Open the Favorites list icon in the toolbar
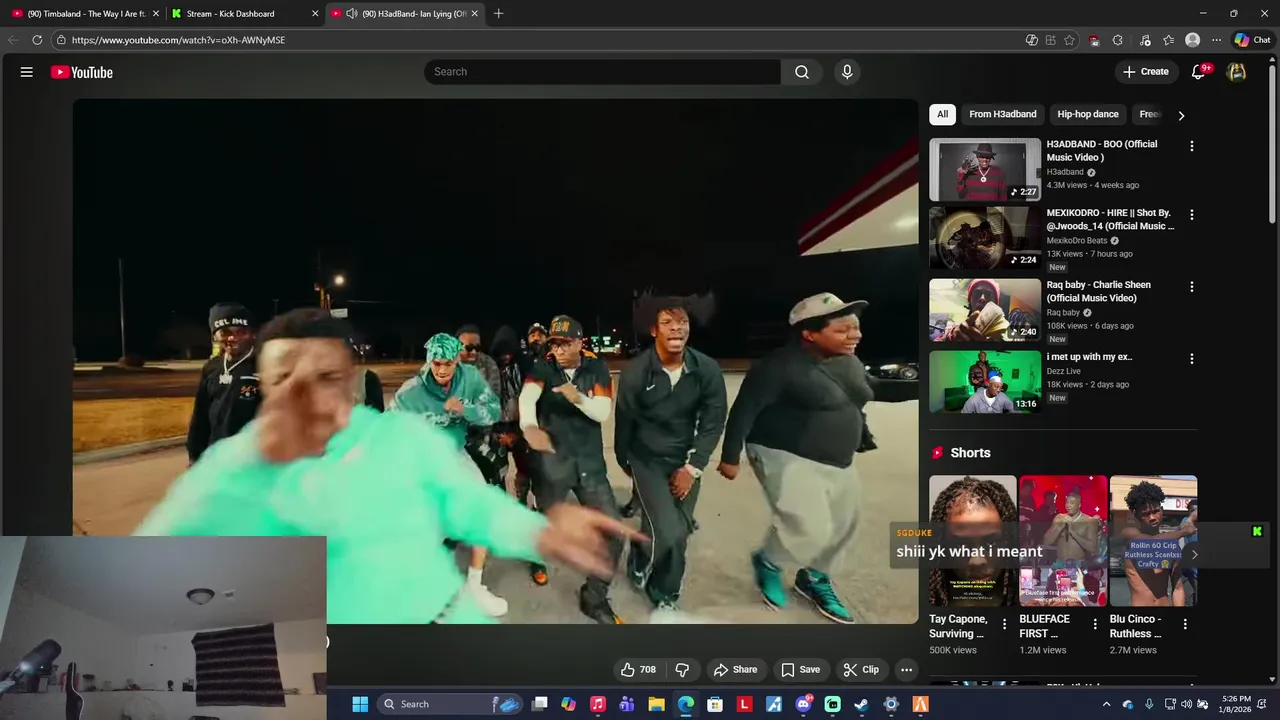The image size is (1280, 720). [x=1168, y=40]
